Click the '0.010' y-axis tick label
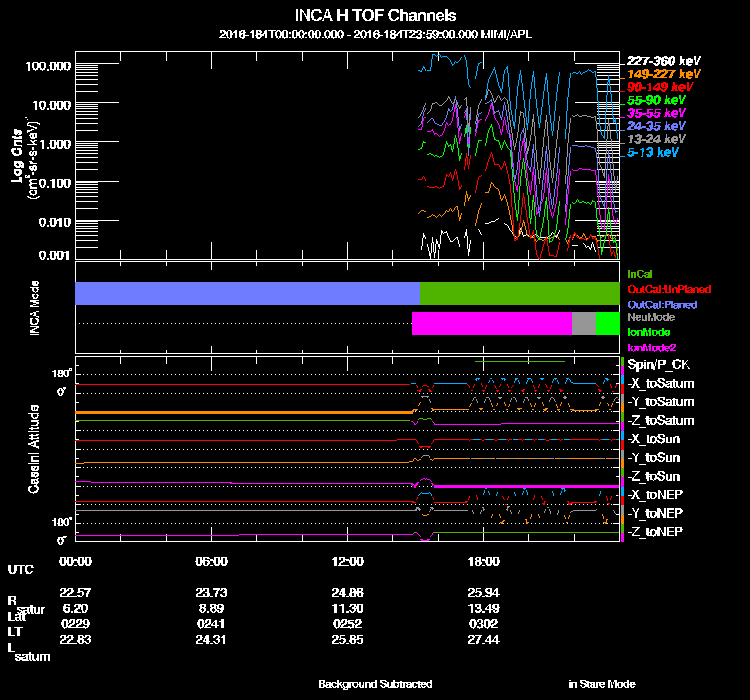This screenshot has height=700, width=750. point(55,222)
